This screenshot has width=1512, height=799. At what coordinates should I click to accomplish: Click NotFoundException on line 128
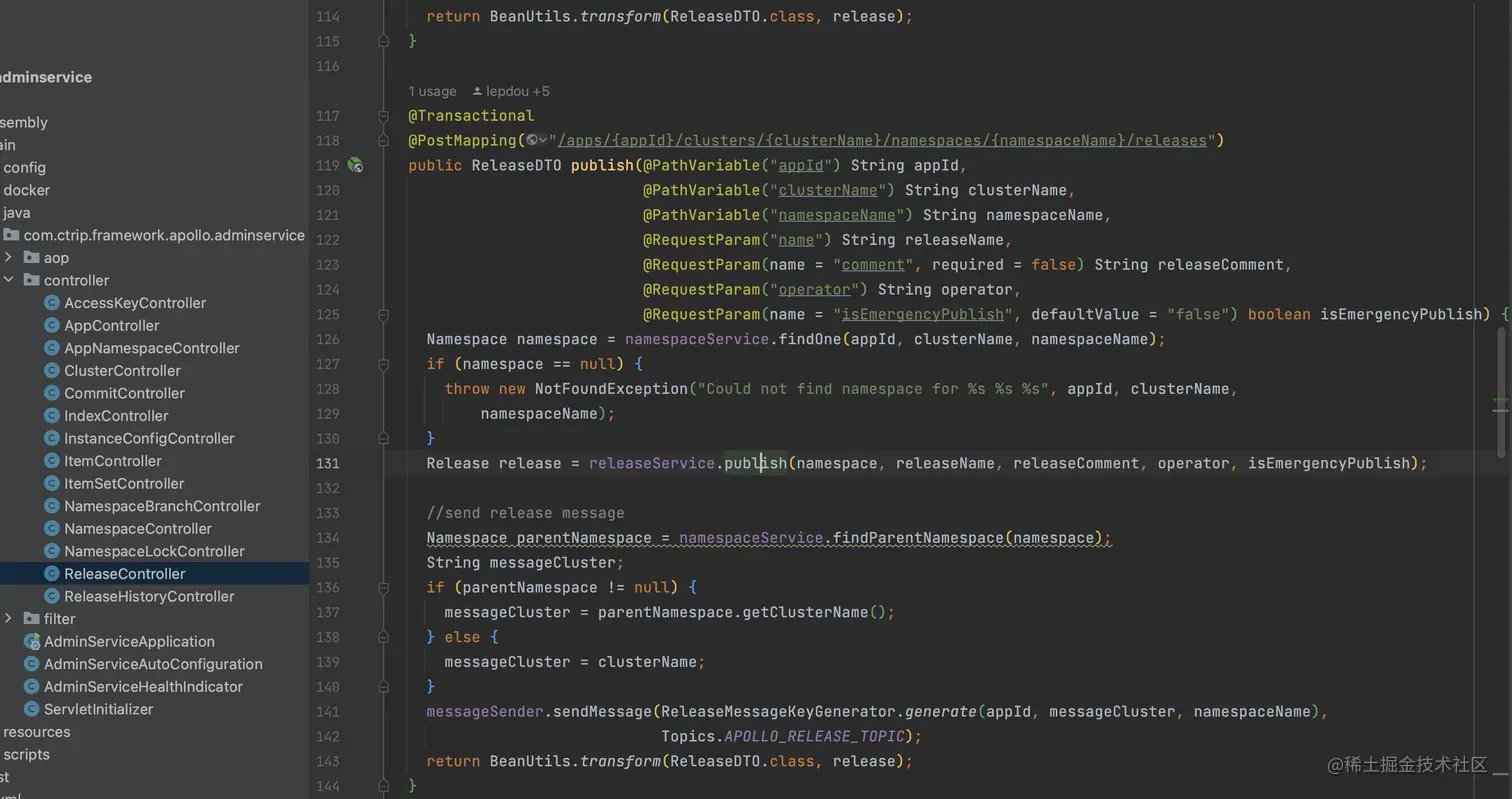pos(611,389)
